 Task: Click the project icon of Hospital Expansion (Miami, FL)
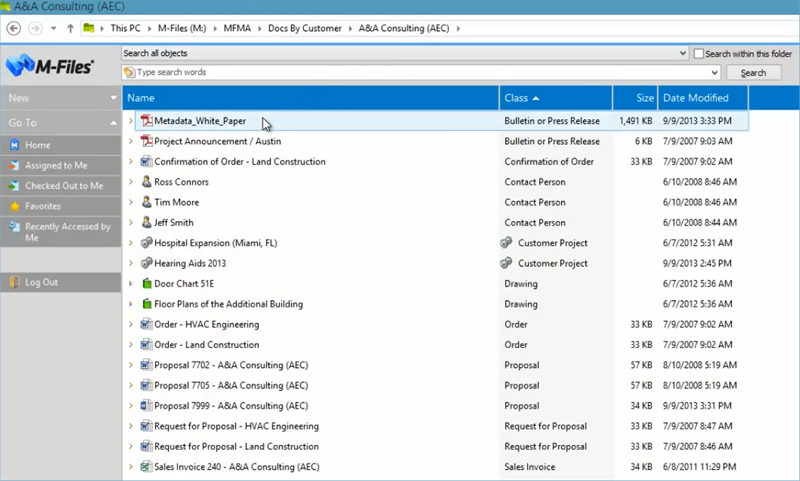coord(146,243)
